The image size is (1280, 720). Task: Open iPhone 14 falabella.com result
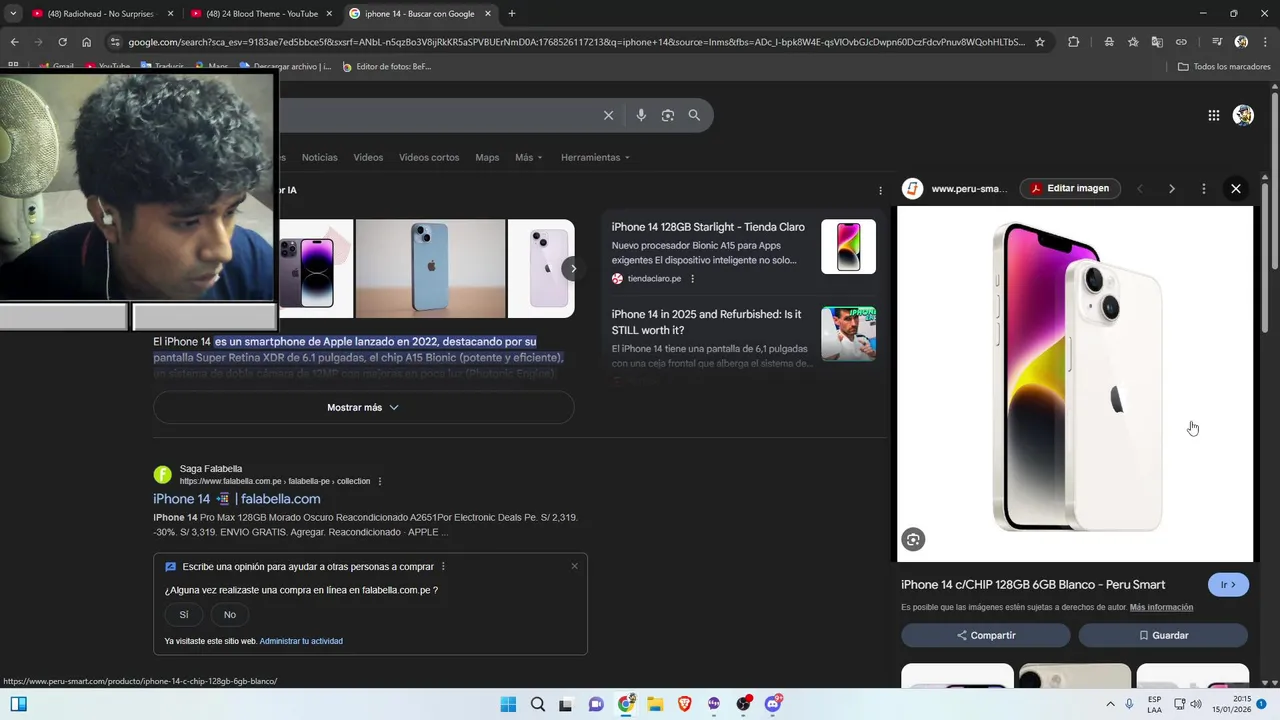pos(237,499)
